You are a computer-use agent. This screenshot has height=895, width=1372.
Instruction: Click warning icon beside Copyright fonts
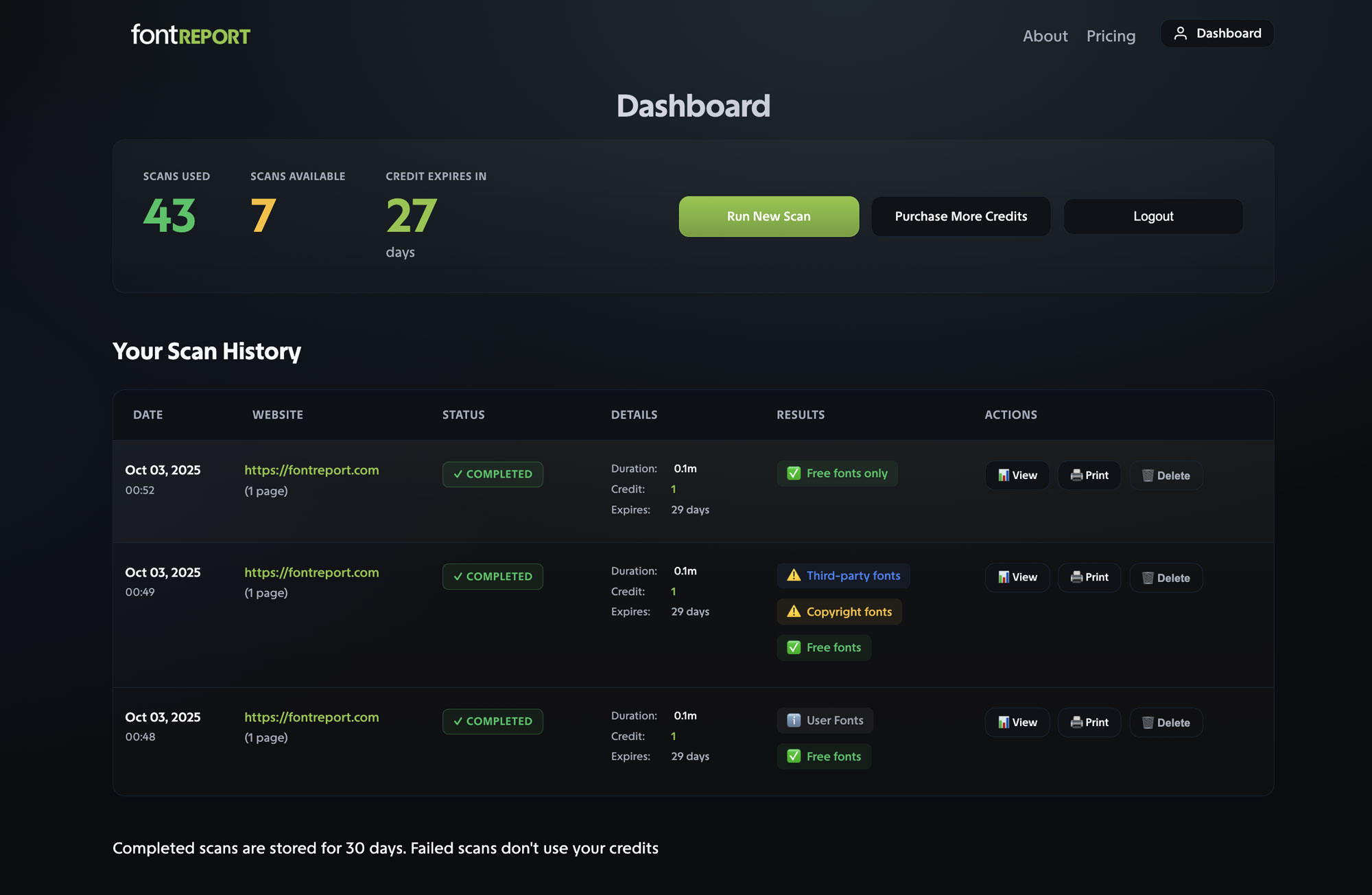(794, 612)
